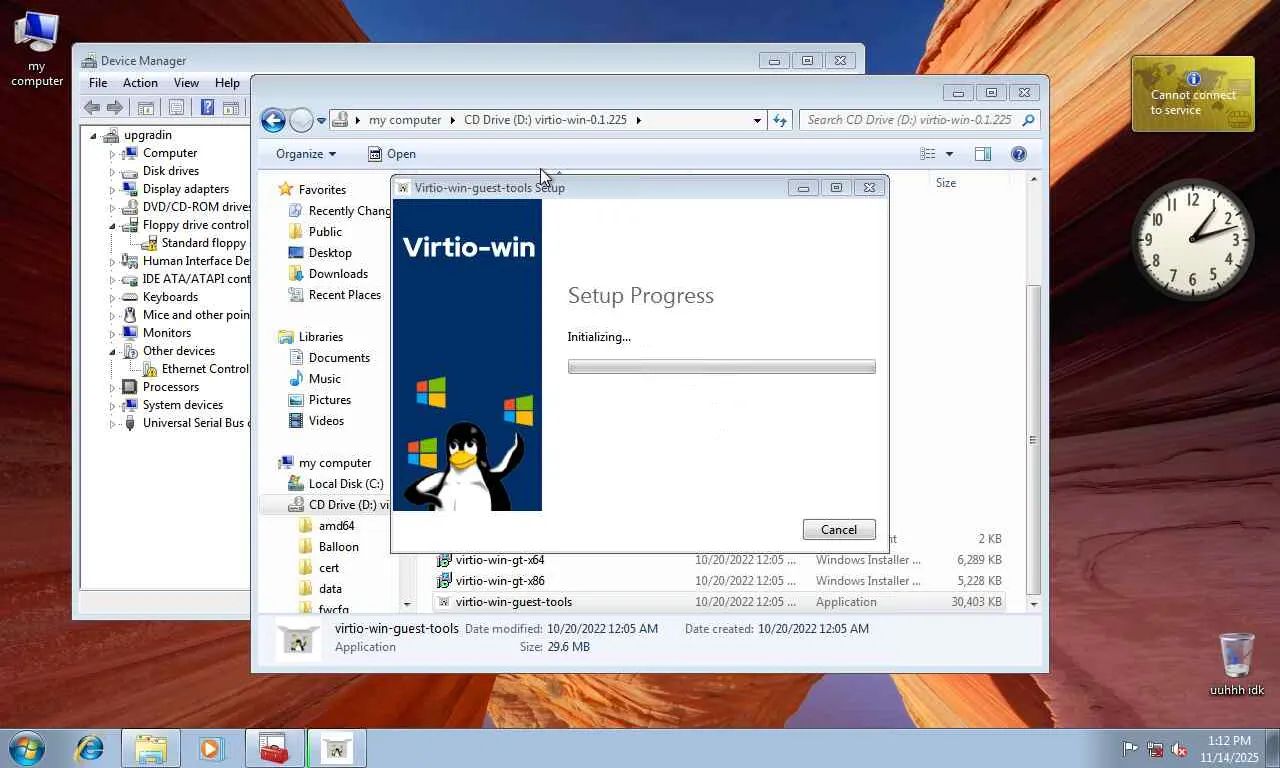The image size is (1280, 768).
Task: Open the Start menu orb
Action: coord(27,748)
